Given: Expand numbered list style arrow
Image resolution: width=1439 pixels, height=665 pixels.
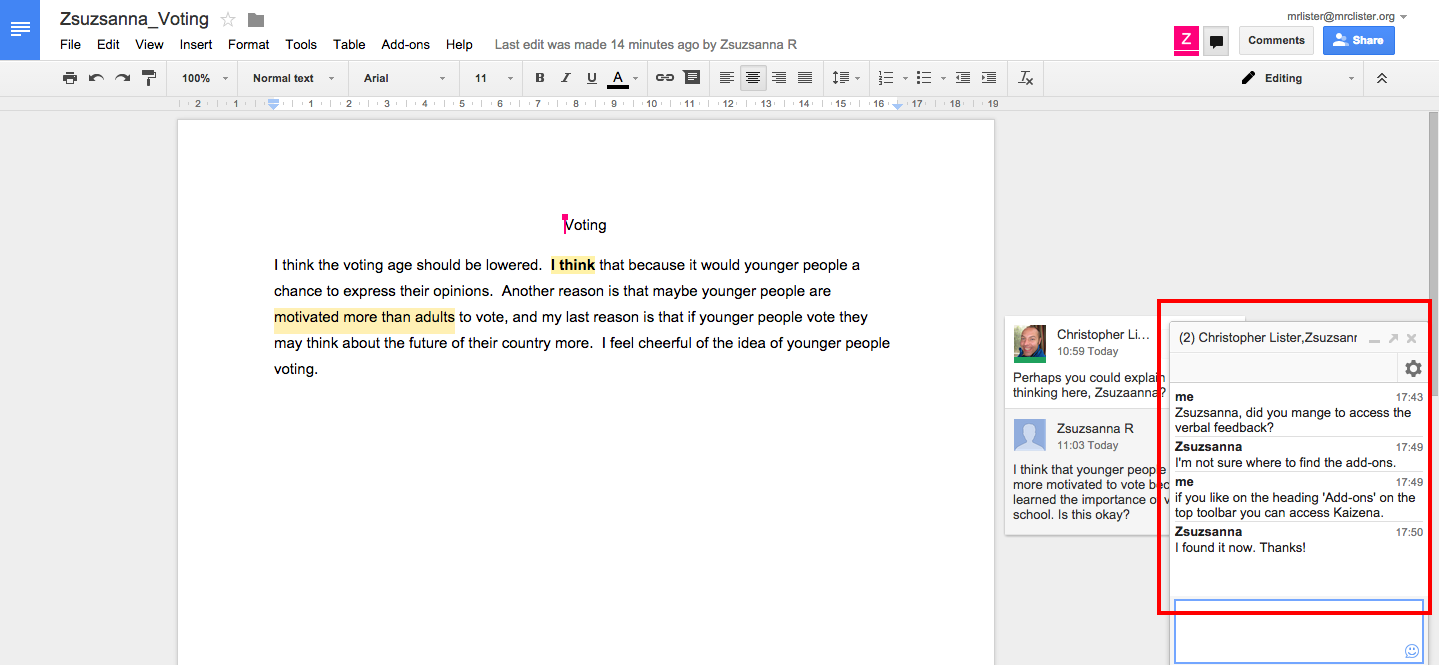Looking at the screenshot, I should click(905, 78).
